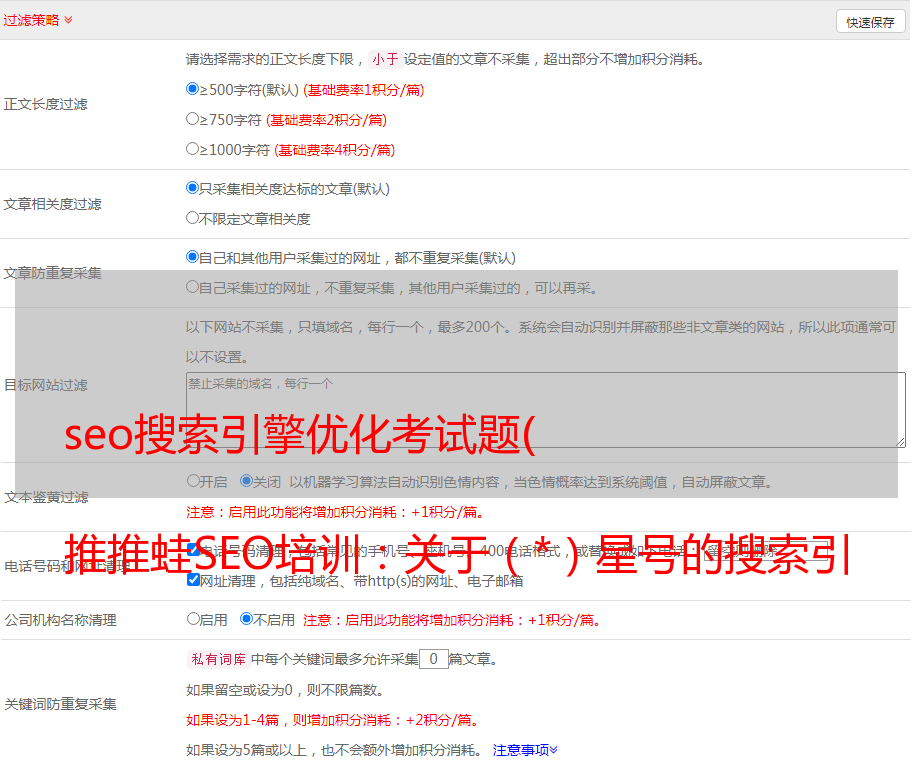Click the 快速保存 button
This screenshot has width=912, height=768.
coord(870,22)
